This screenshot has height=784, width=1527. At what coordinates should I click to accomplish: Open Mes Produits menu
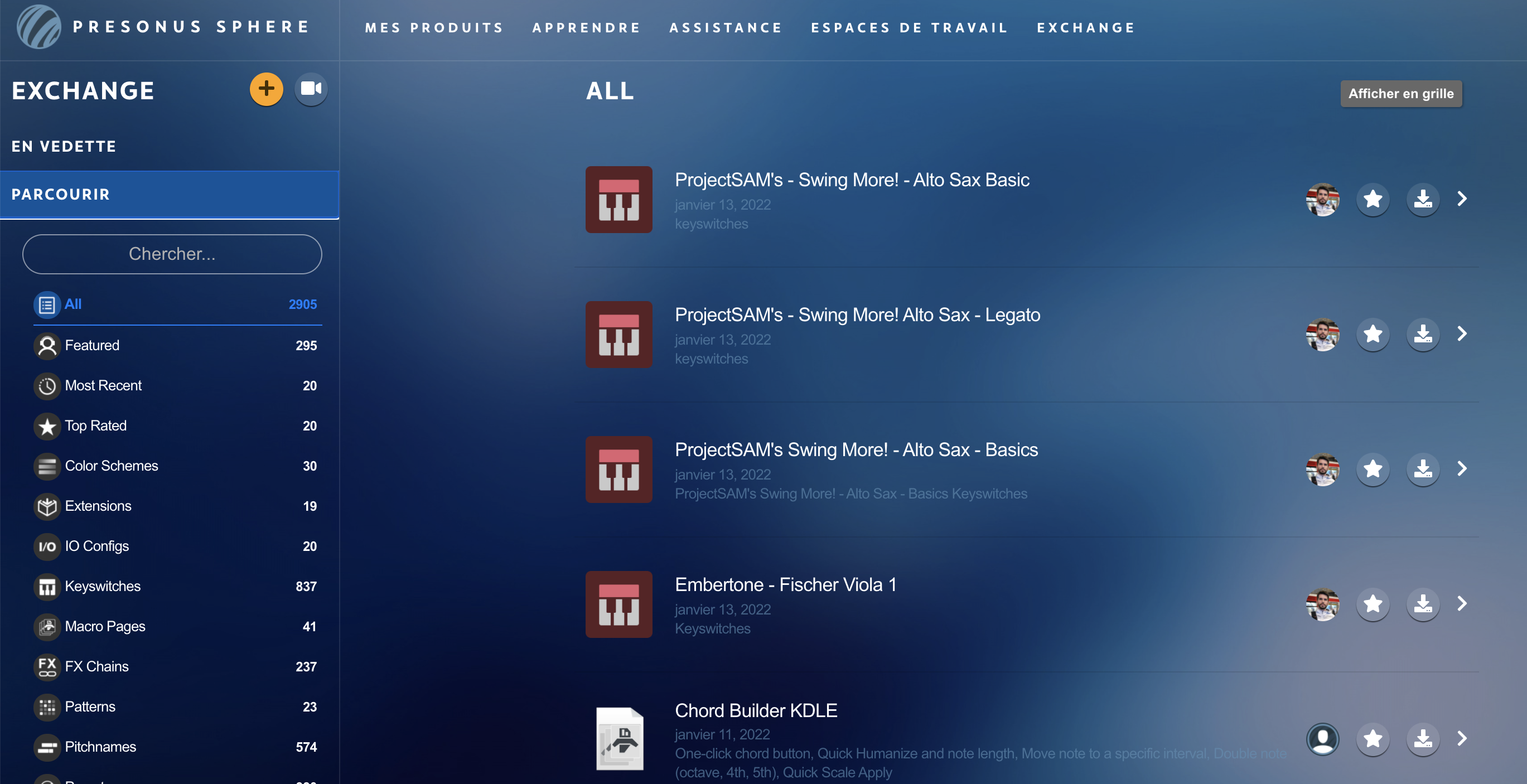(x=434, y=28)
